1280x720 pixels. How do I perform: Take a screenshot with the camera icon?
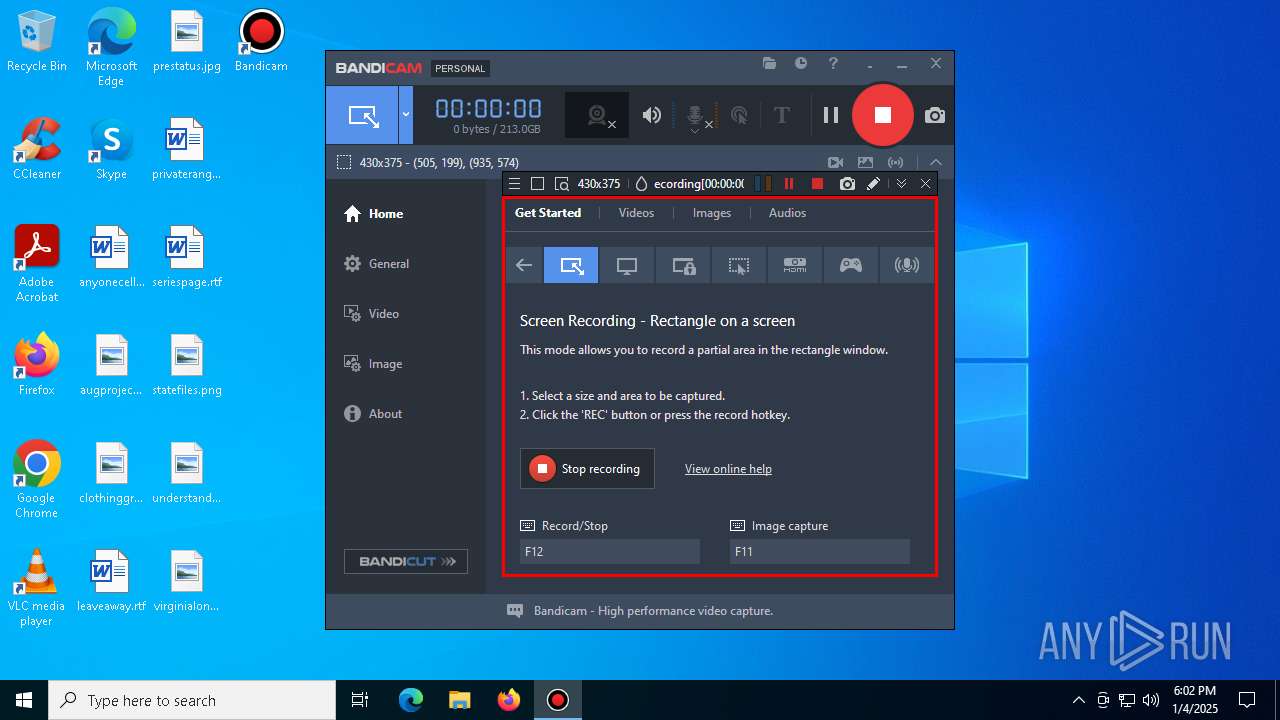[x=934, y=115]
